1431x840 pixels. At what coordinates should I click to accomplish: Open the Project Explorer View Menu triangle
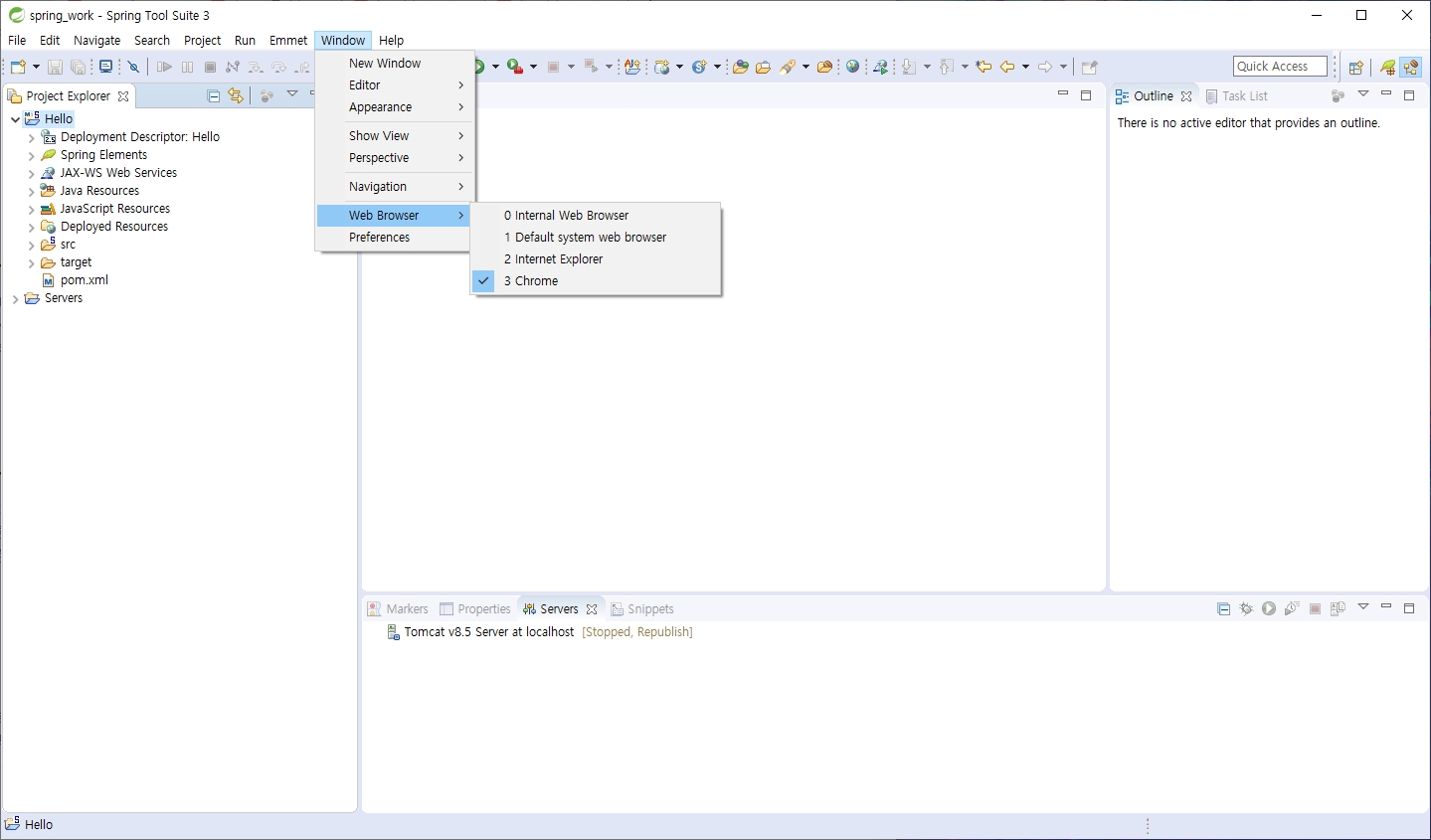tap(292, 93)
